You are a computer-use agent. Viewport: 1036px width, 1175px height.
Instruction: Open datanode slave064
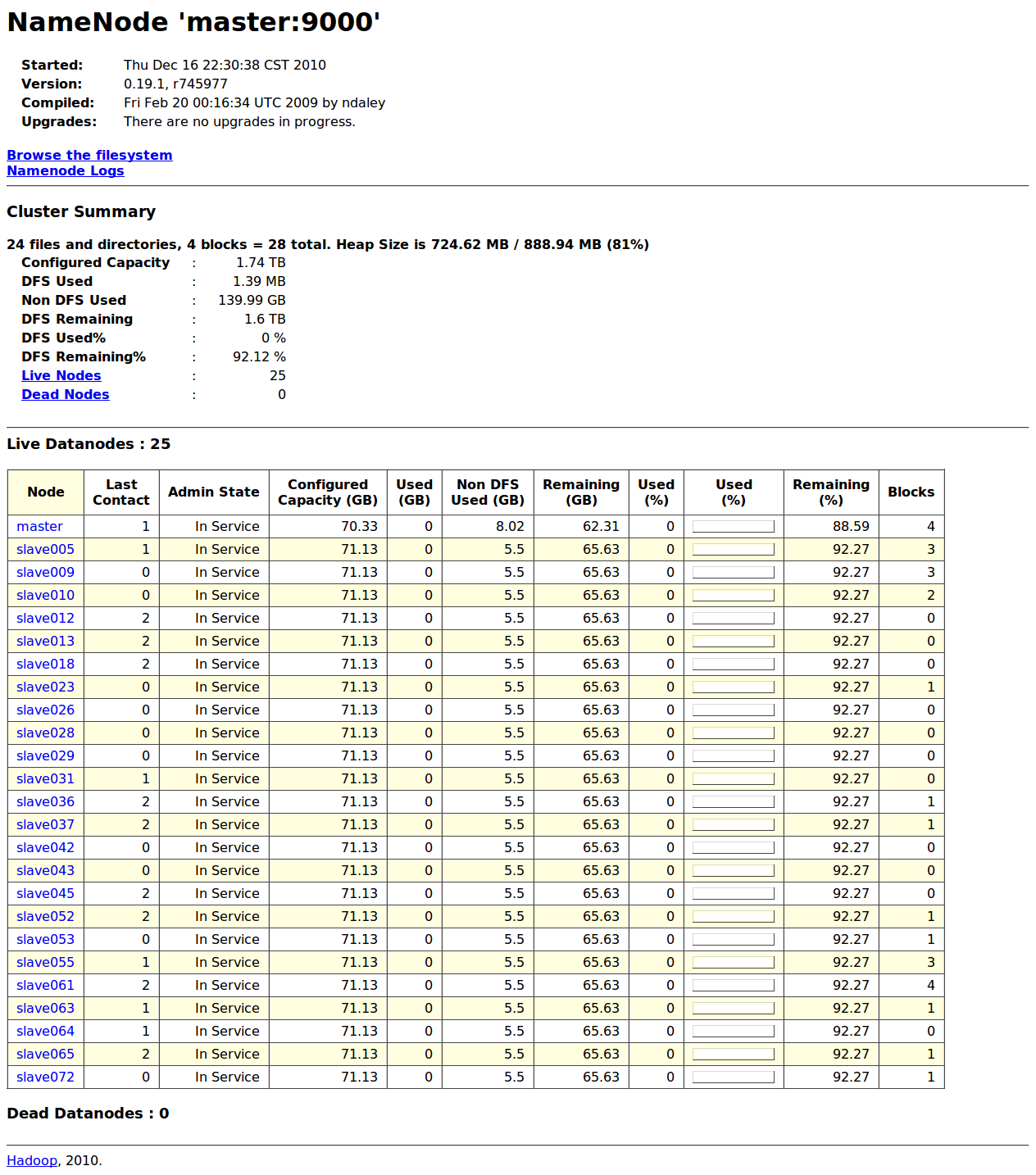coord(45,1031)
